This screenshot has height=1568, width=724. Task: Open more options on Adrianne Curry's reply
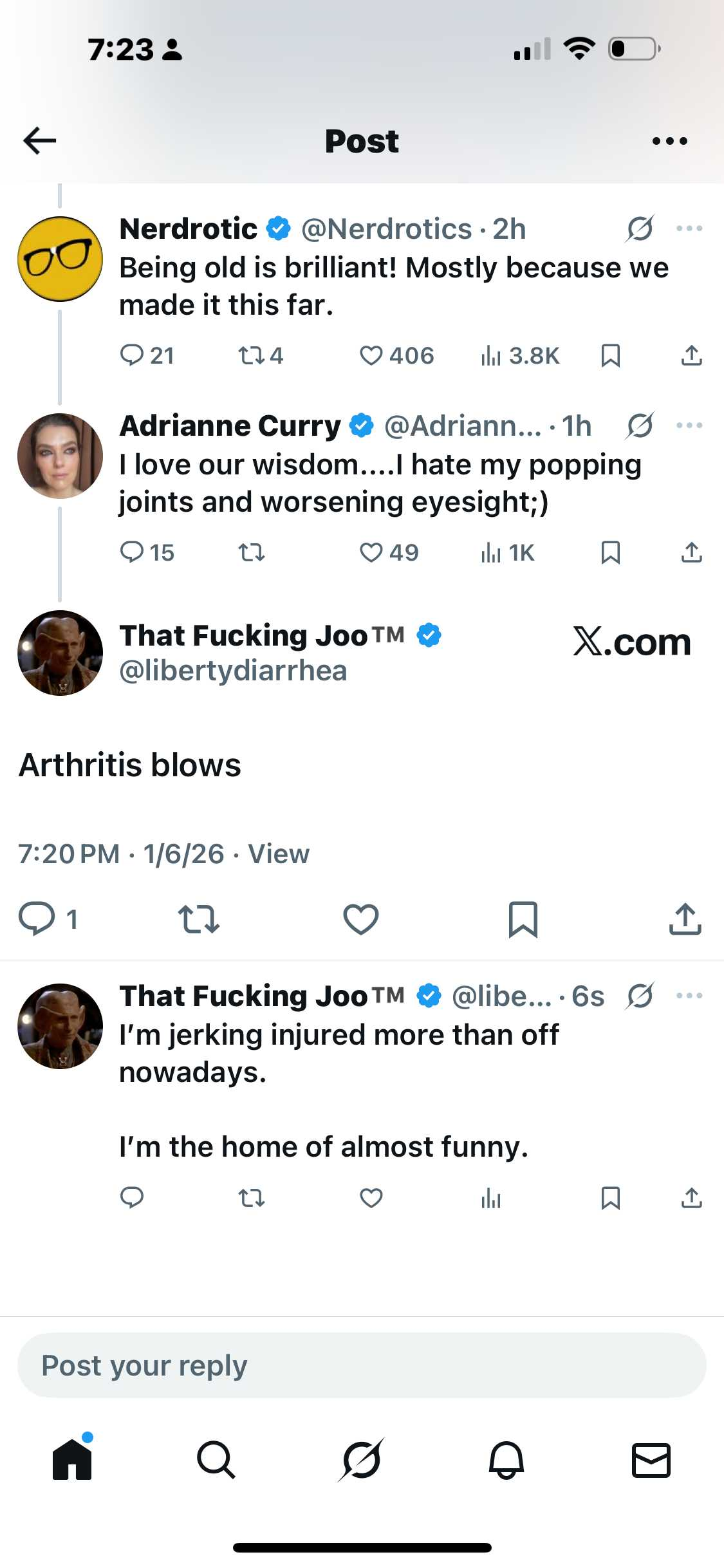[x=689, y=425]
